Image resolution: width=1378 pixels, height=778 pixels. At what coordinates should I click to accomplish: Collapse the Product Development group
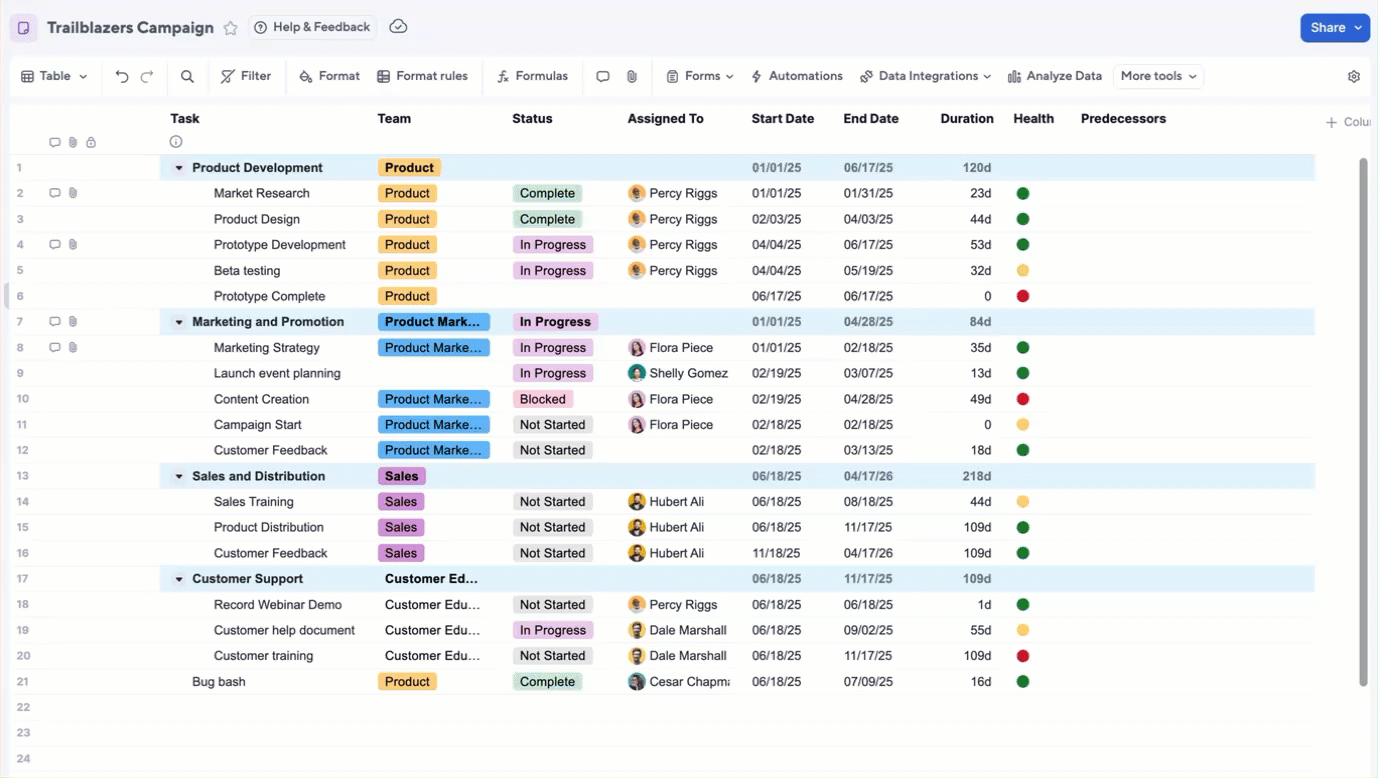coord(178,167)
